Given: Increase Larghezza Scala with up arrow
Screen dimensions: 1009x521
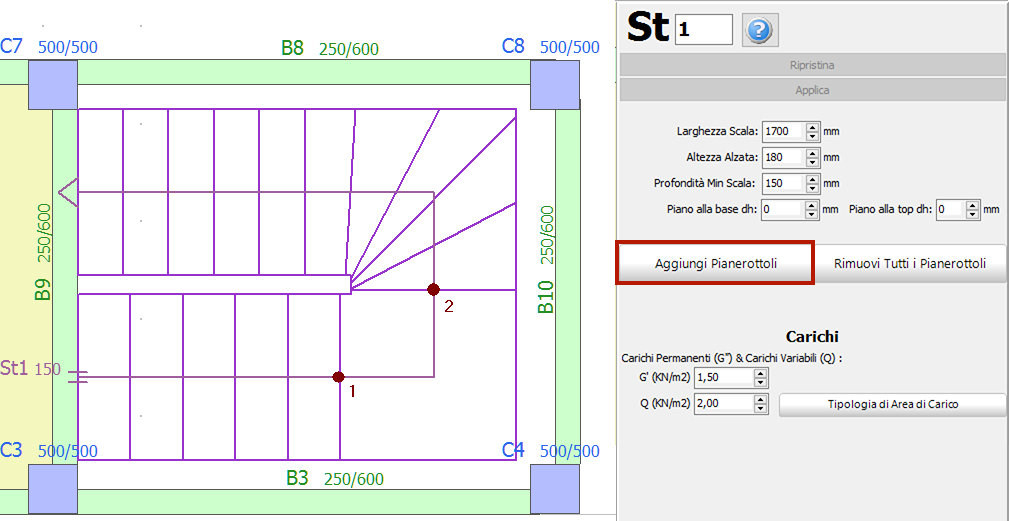Looking at the screenshot, I should (813, 127).
